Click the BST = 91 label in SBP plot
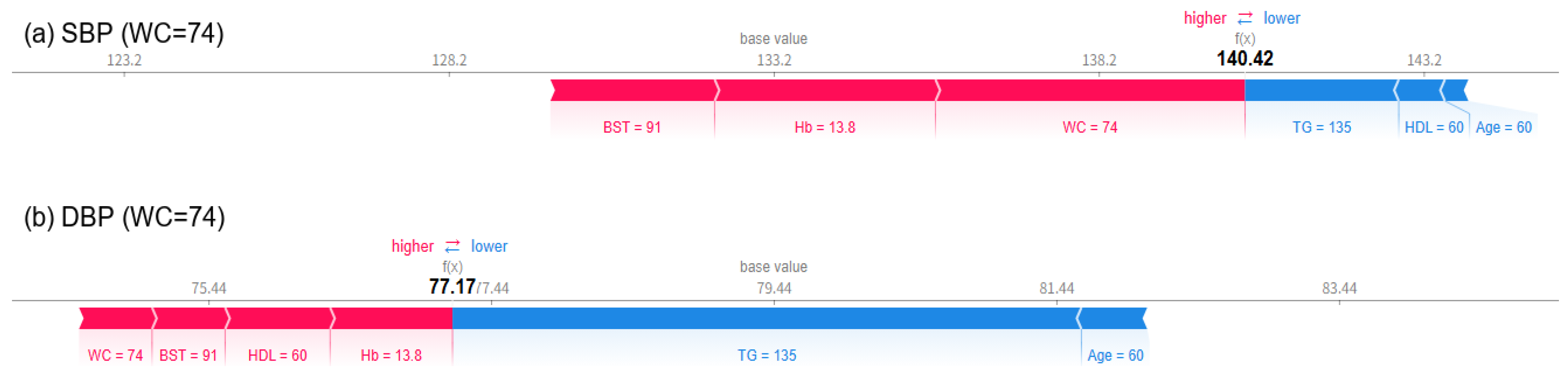Screen dimensions: 1568x373 632,127
